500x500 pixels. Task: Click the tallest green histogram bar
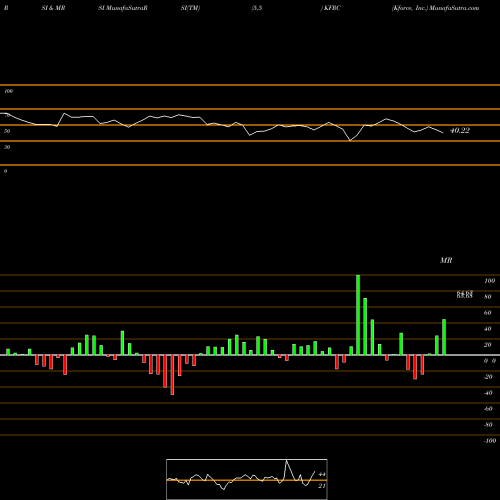(x=358, y=315)
